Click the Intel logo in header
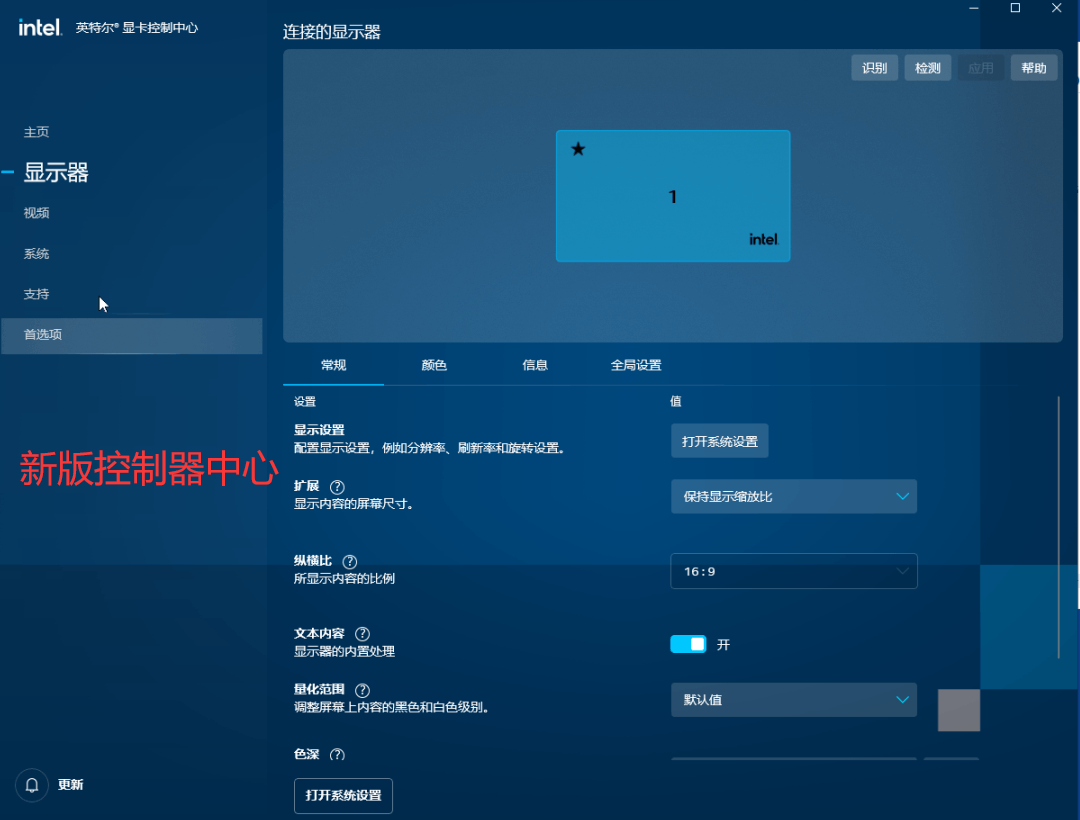This screenshot has height=820, width=1080. [40, 28]
